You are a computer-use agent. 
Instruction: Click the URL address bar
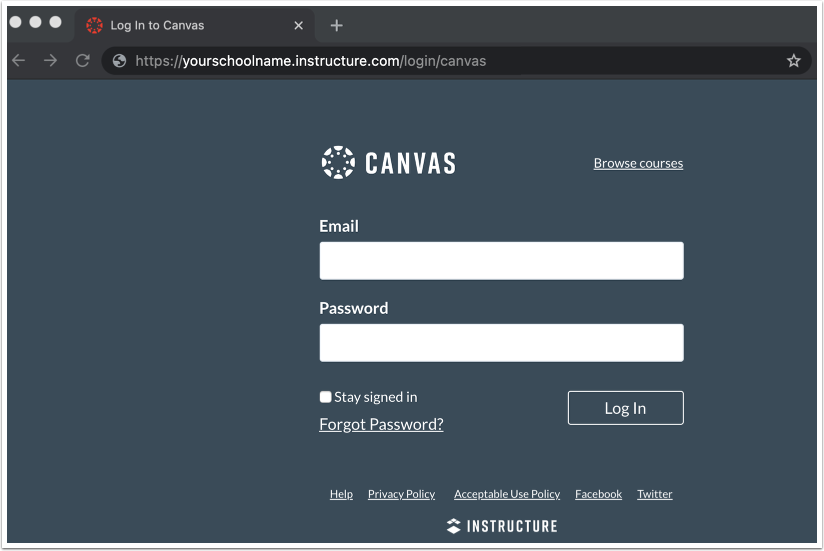pos(457,61)
